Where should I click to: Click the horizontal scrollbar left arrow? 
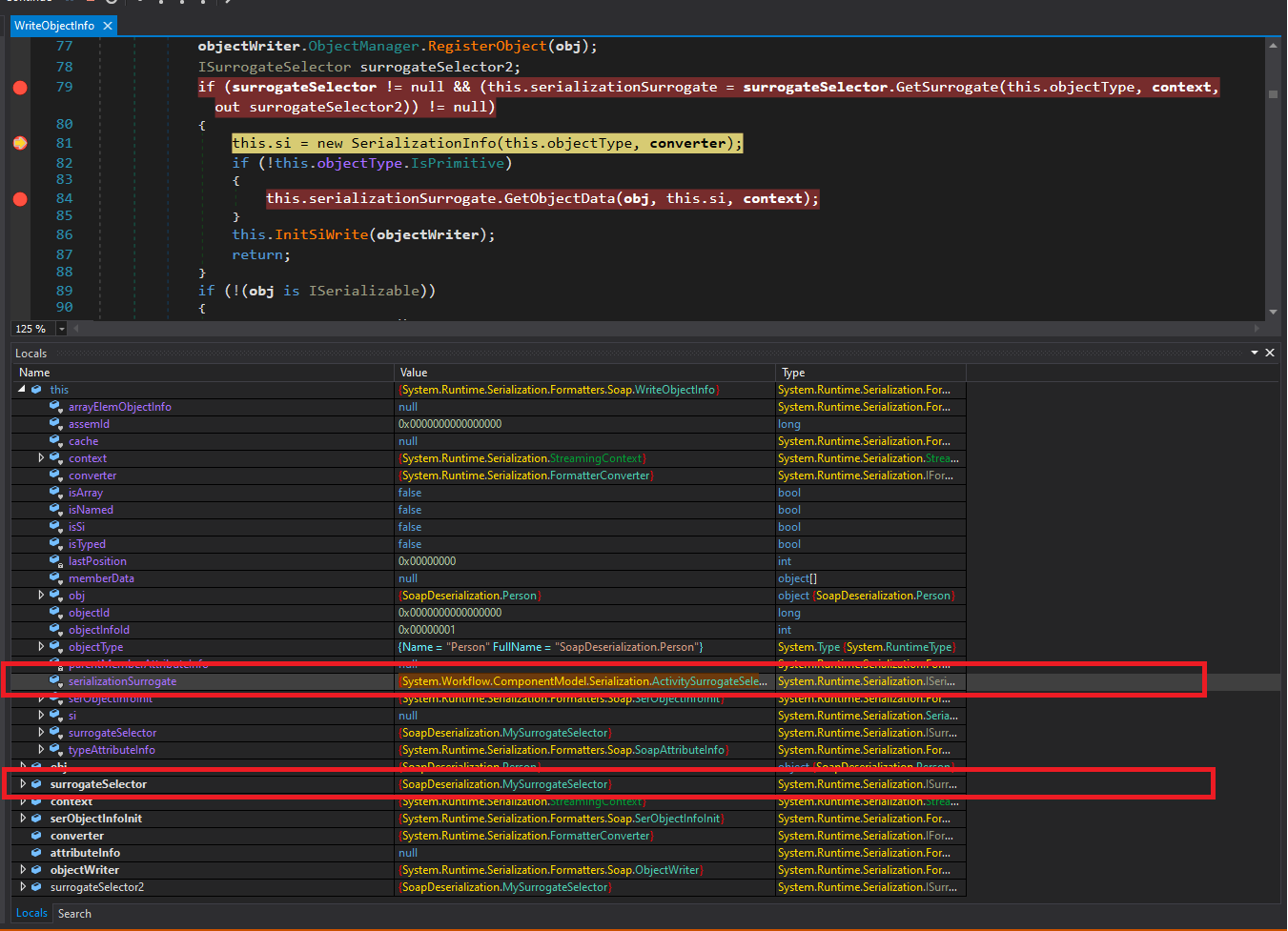pos(76,329)
